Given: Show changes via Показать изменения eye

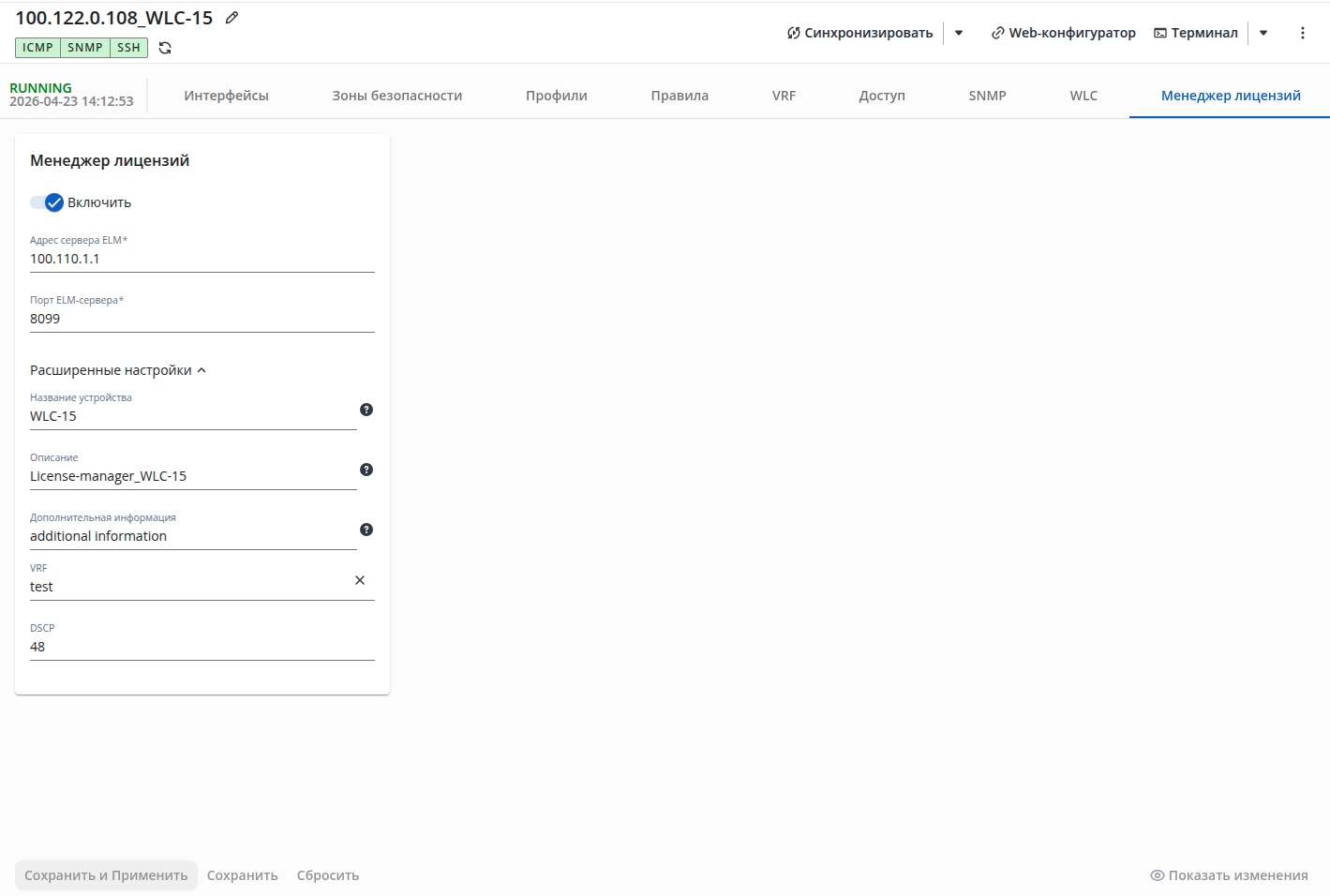Looking at the screenshot, I should [1229, 875].
